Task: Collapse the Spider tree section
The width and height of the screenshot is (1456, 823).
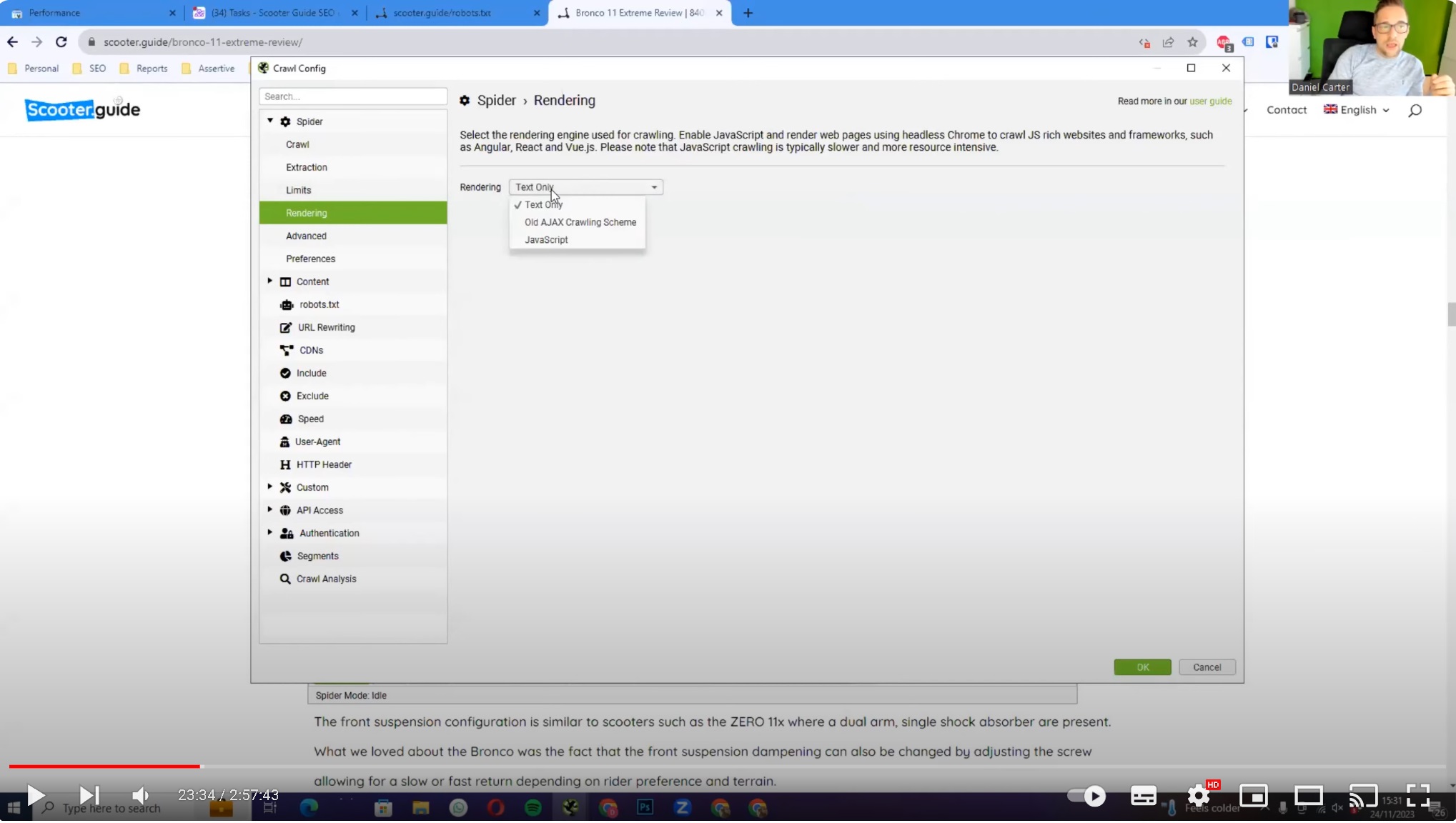Action: click(x=270, y=121)
